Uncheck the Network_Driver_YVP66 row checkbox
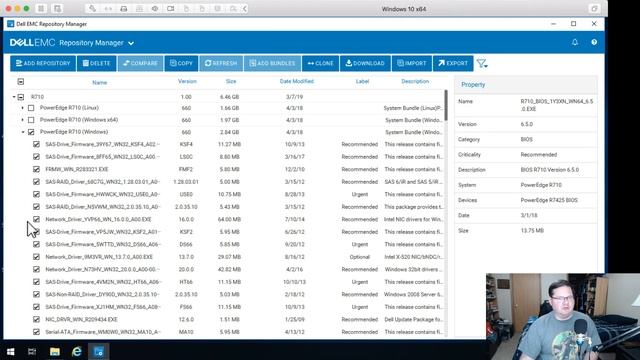The height and width of the screenshot is (360, 640). (36, 219)
